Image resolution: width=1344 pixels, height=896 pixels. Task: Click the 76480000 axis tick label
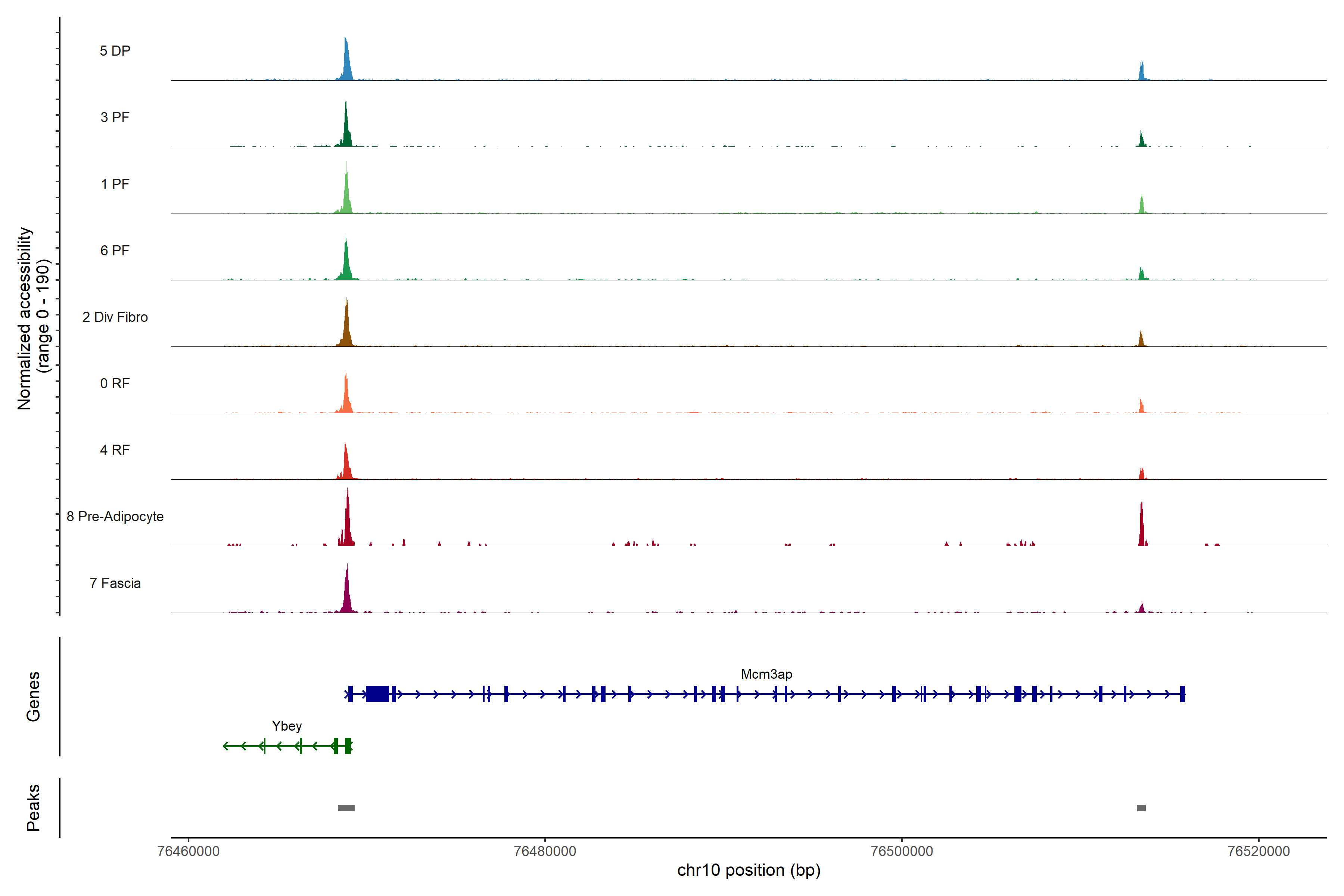tap(545, 852)
